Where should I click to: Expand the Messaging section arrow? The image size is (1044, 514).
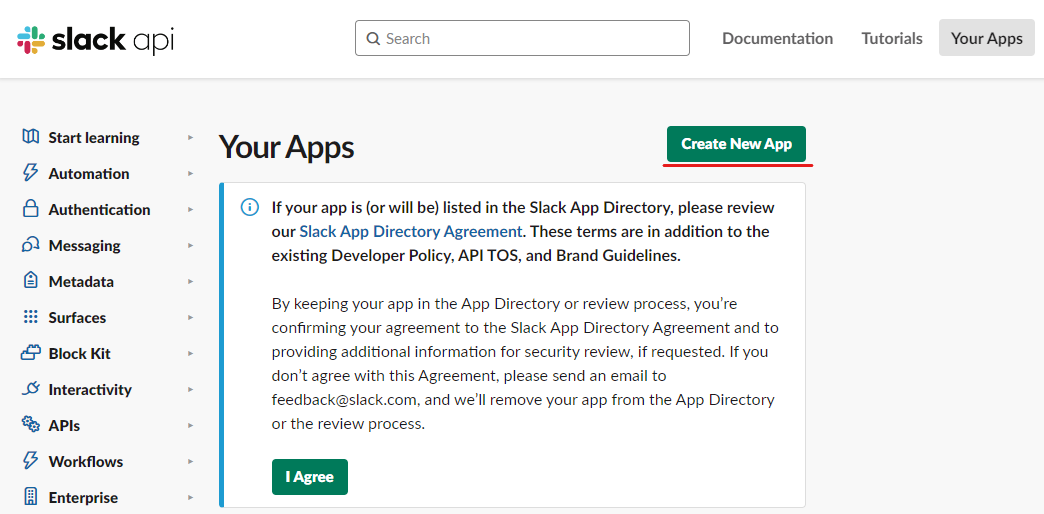(190, 245)
